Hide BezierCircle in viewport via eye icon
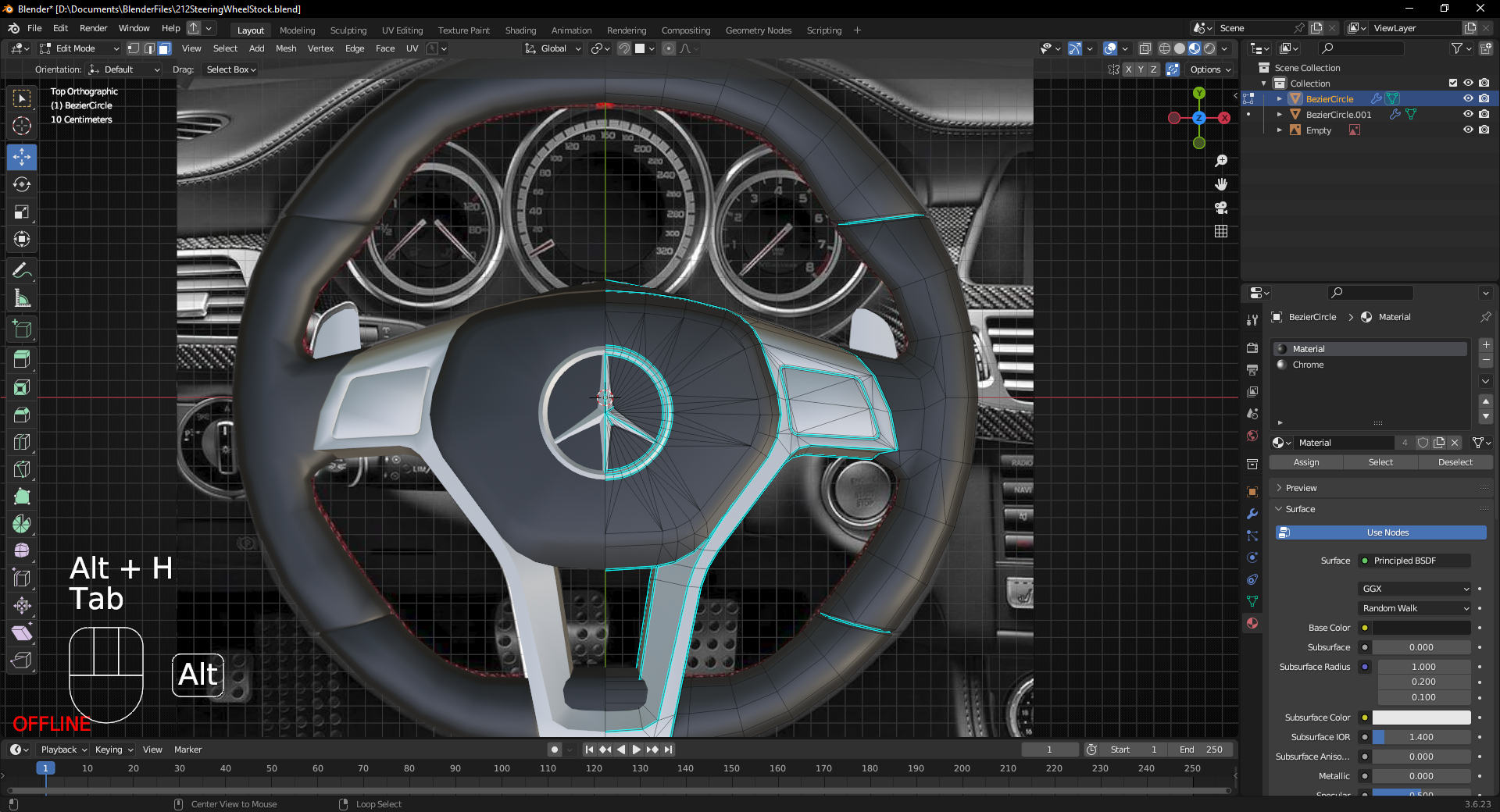Viewport: 1500px width, 812px height. tap(1468, 99)
